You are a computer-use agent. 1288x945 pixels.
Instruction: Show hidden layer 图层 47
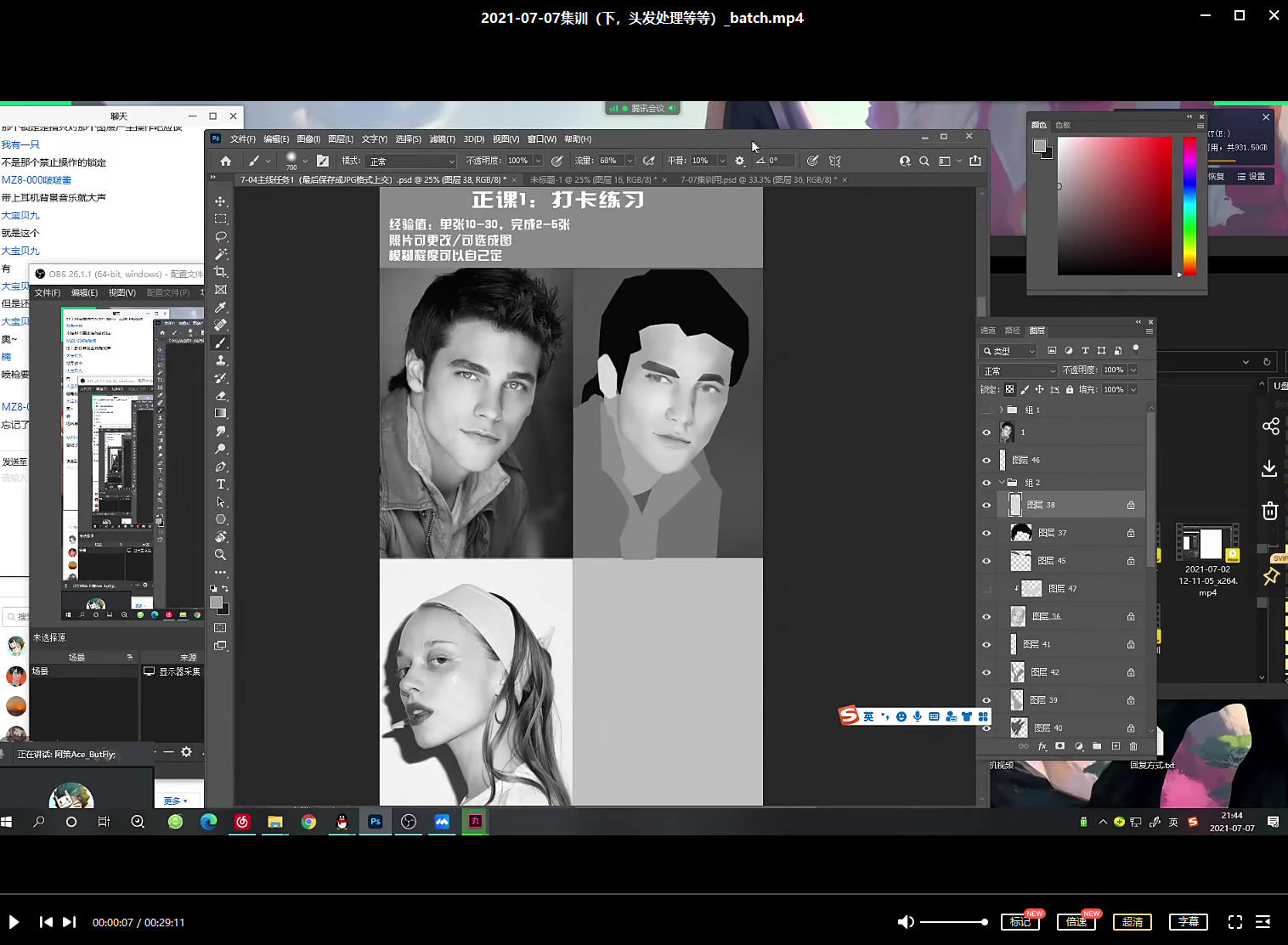point(986,589)
